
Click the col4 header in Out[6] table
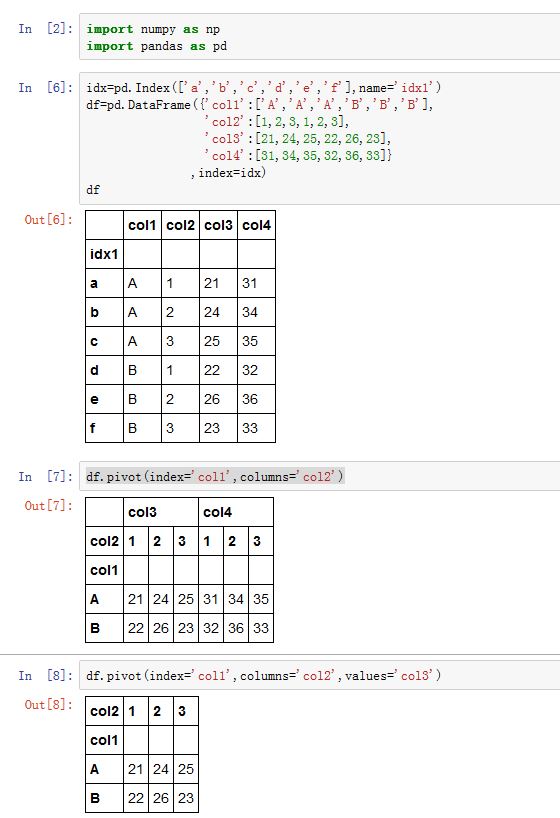(256, 225)
